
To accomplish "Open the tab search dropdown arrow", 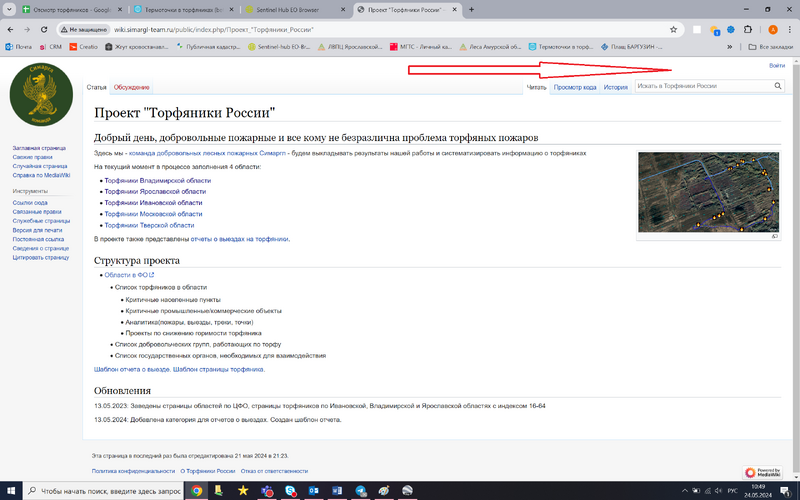I will pos(9,9).
